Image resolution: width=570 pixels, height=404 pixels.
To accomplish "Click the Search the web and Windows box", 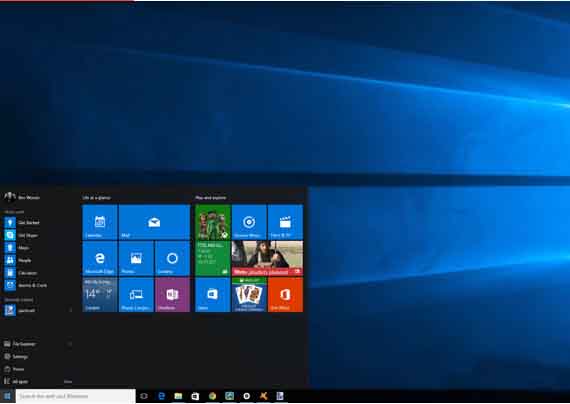I will click(76, 396).
